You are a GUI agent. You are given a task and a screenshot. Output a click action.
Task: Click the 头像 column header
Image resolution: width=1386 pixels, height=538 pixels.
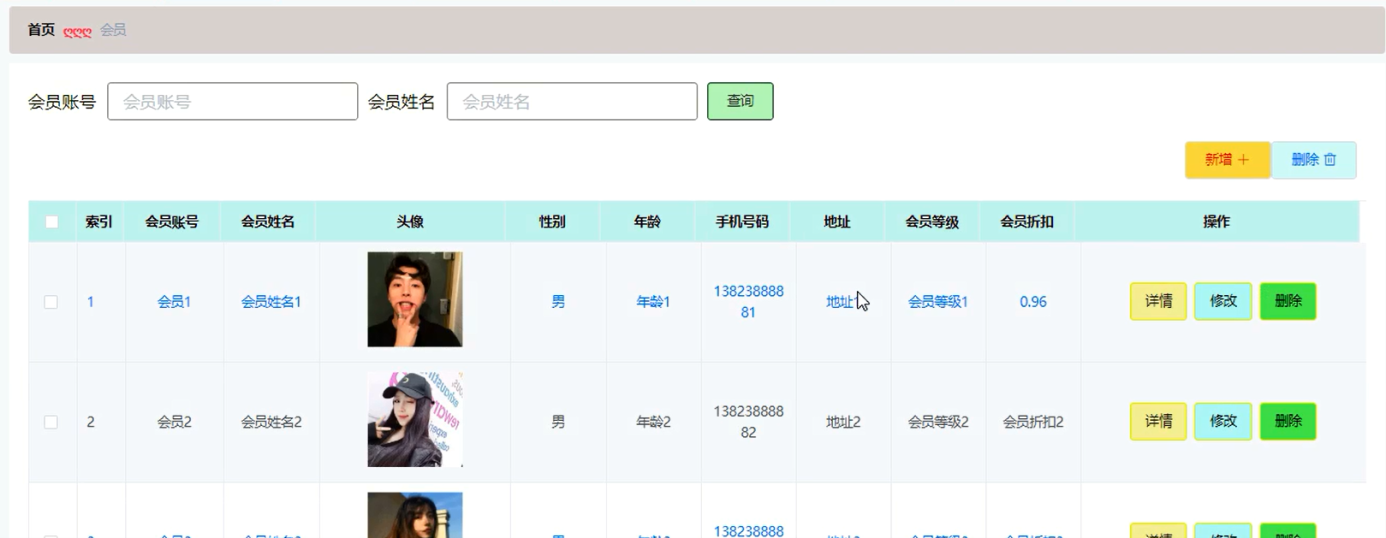click(410, 222)
